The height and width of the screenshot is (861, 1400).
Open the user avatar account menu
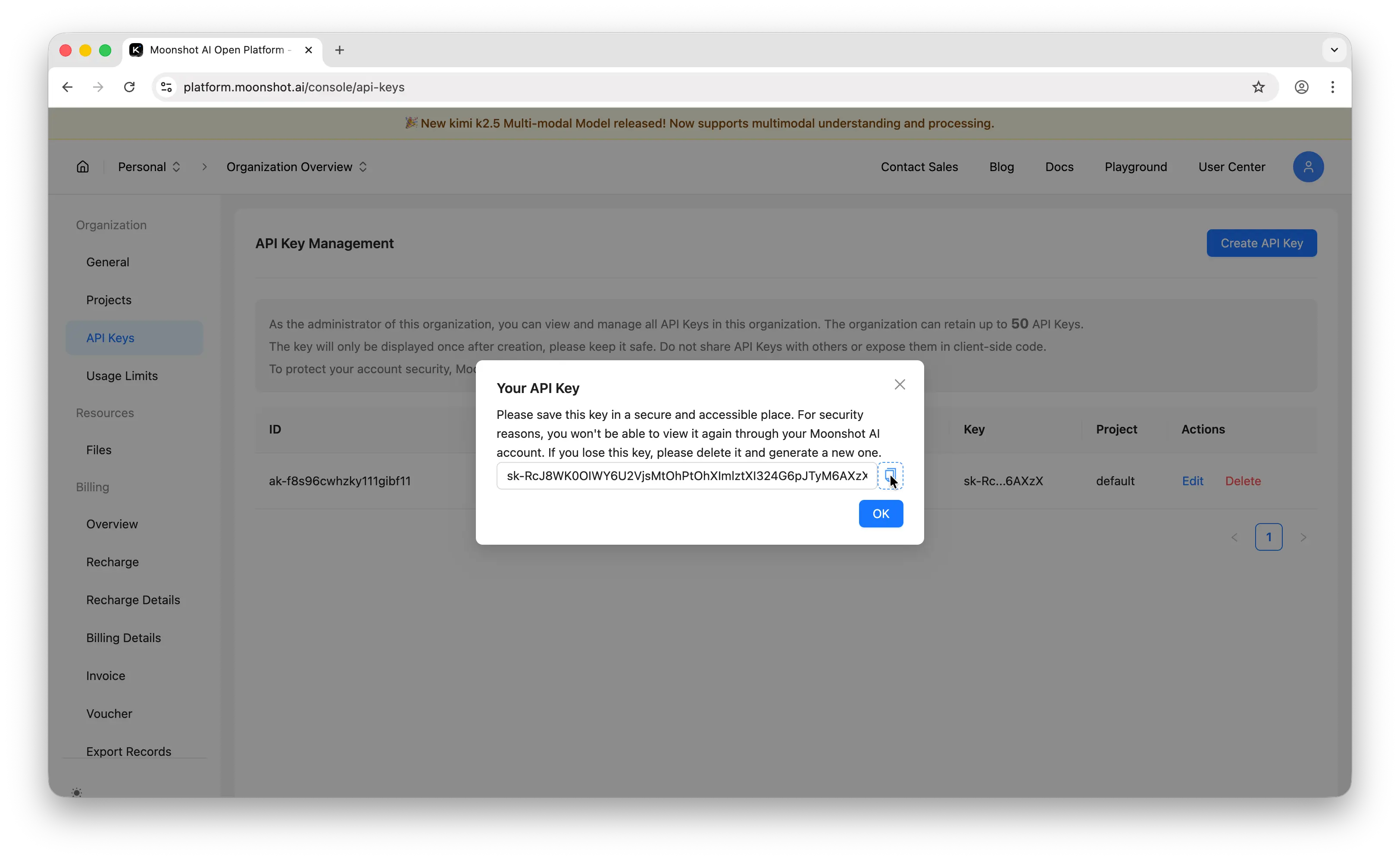click(1308, 166)
